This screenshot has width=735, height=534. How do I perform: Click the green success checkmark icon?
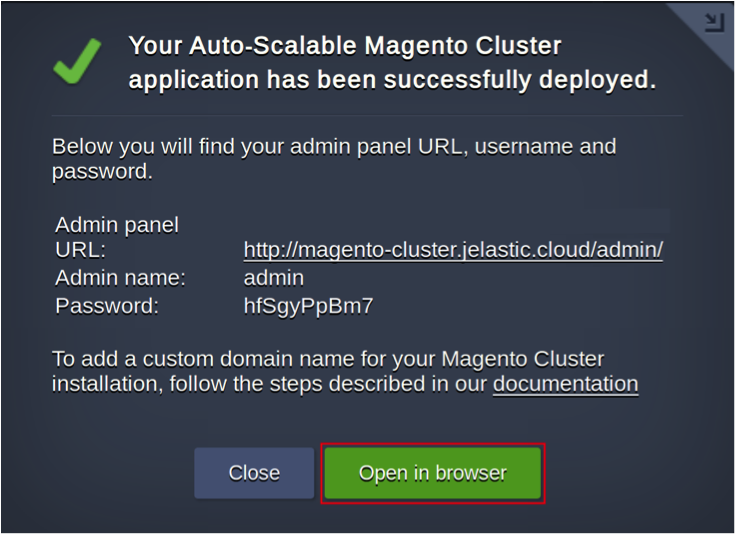point(77,61)
